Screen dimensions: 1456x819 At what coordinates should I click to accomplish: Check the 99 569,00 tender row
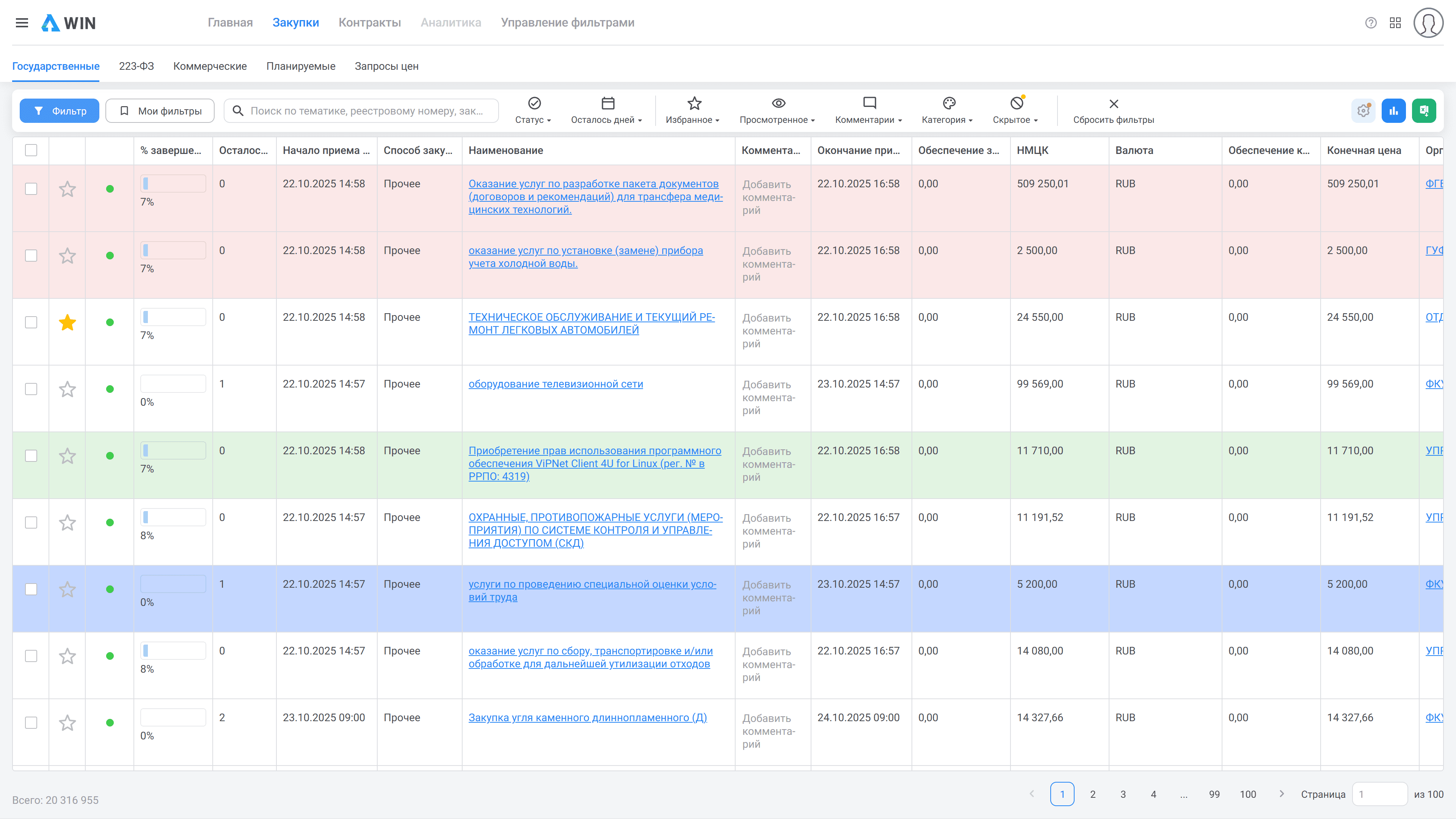(x=31, y=389)
